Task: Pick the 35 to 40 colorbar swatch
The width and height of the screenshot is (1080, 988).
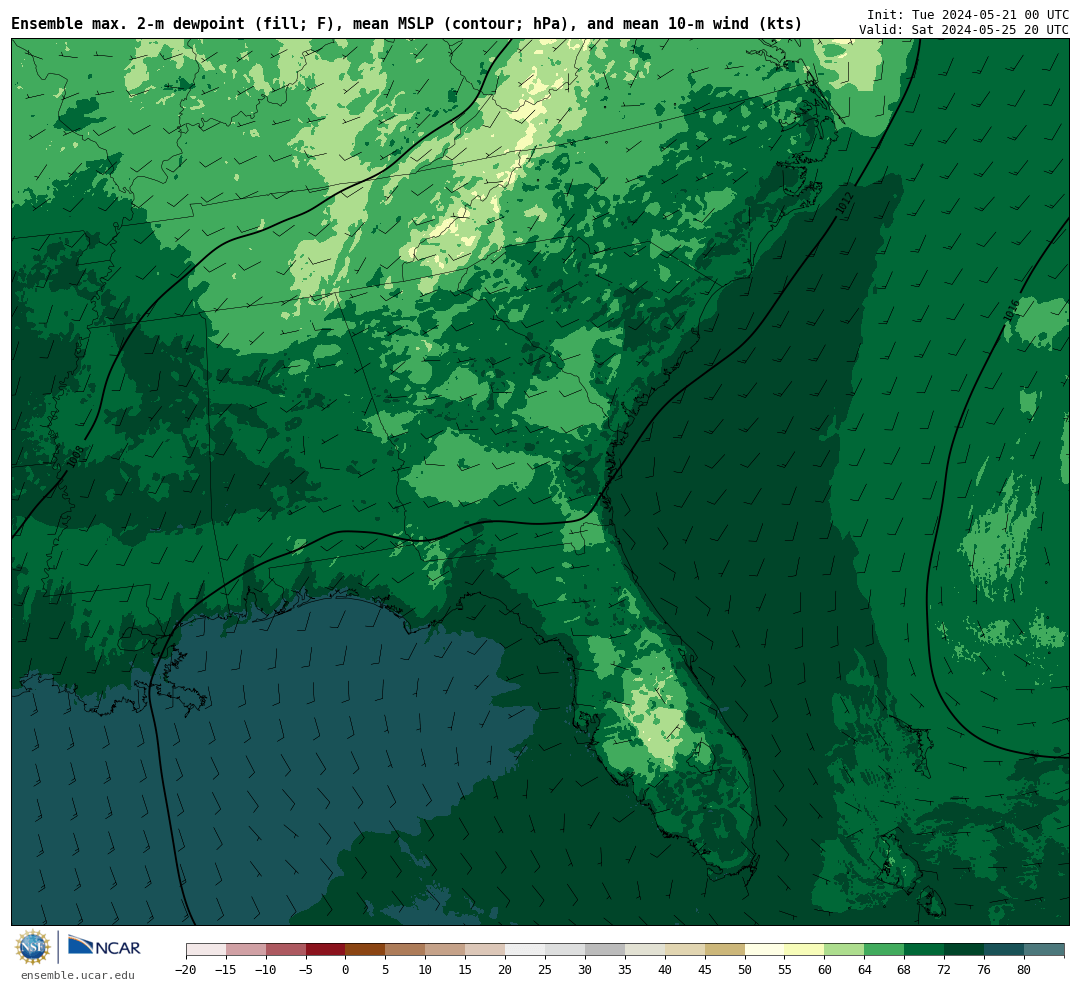Action: point(645,950)
